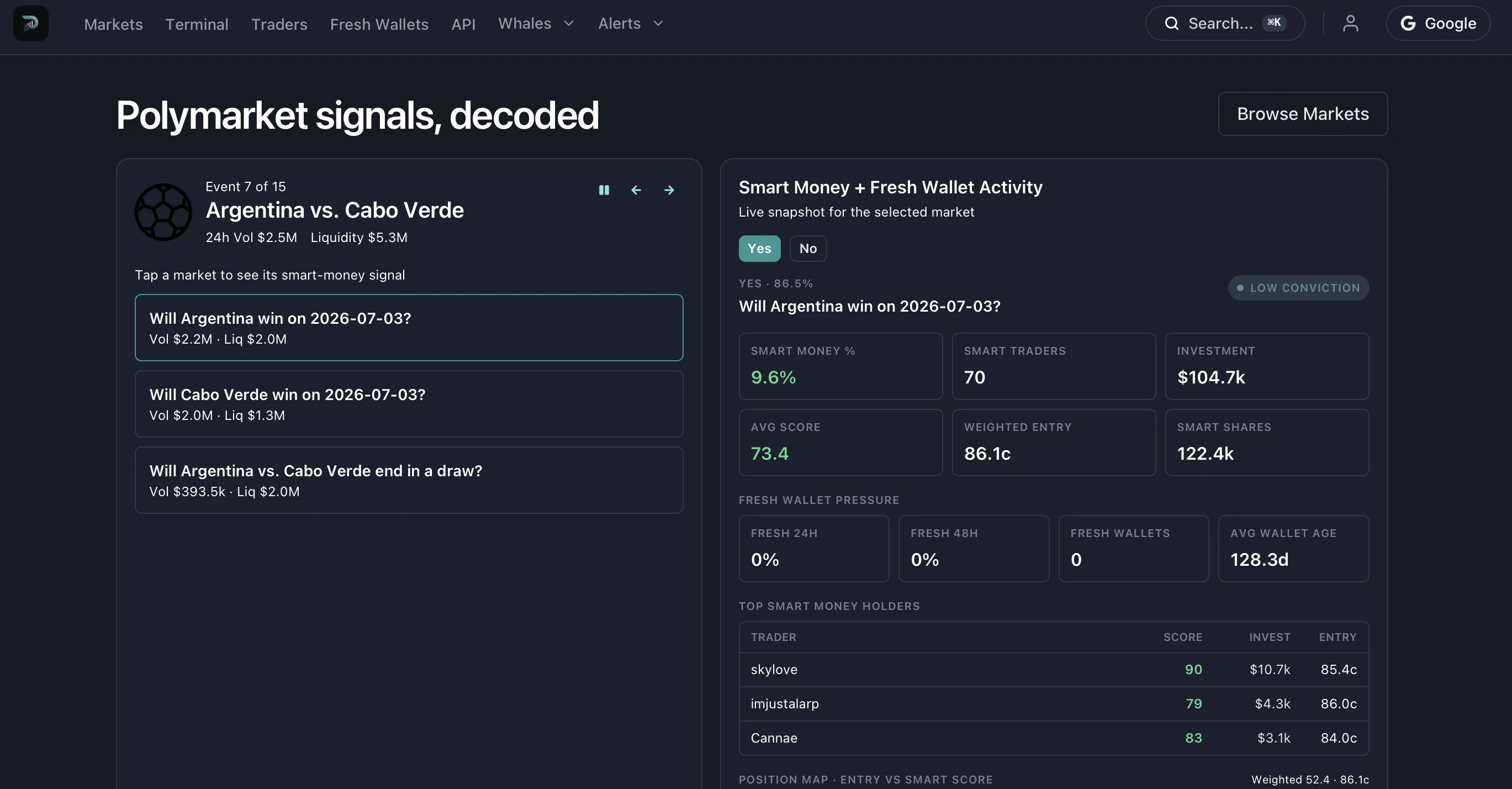Open Fresh Wallets in navigation

pyautogui.click(x=379, y=24)
